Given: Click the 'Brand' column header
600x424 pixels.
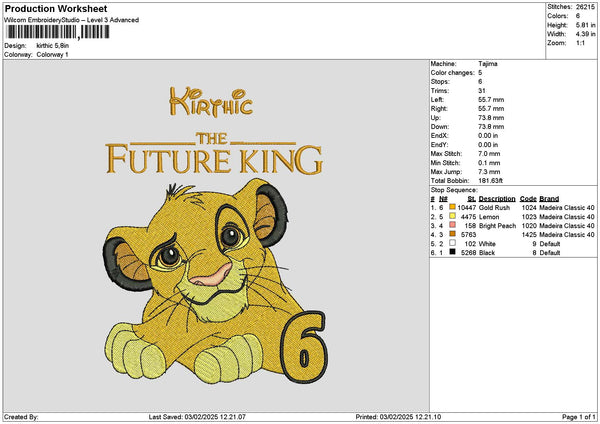Looking at the screenshot, I should (549, 199).
